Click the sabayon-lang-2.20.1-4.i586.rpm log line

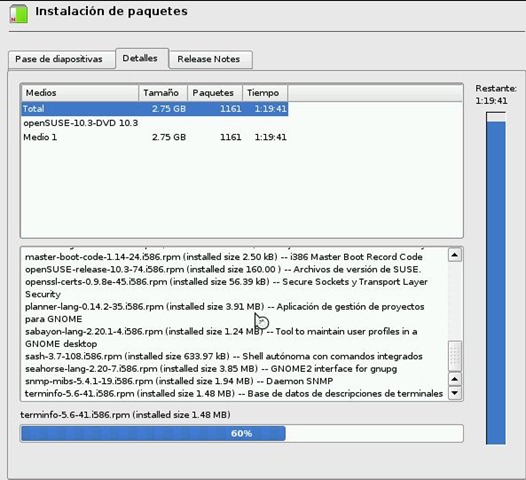tap(221, 337)
